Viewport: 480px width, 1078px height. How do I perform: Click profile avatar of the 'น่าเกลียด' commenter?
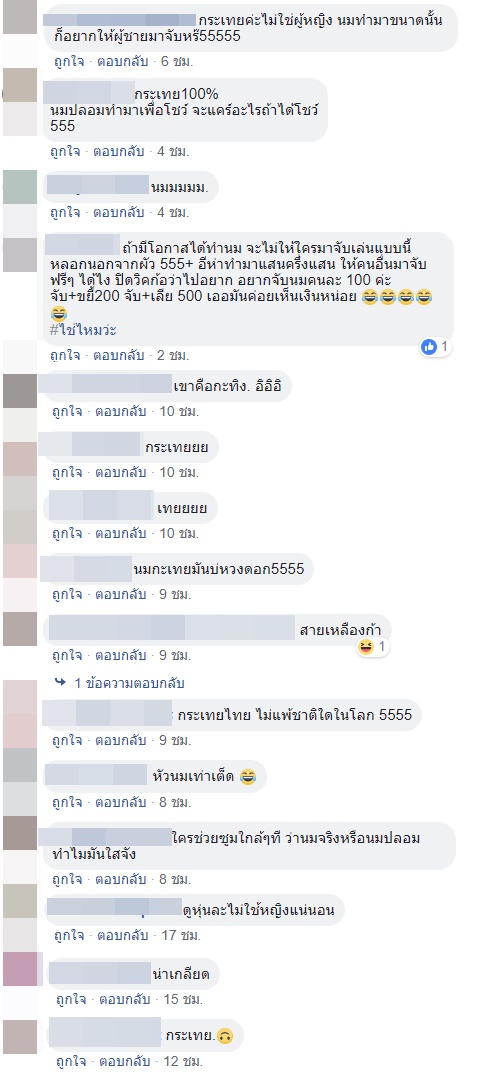point(20,969)
